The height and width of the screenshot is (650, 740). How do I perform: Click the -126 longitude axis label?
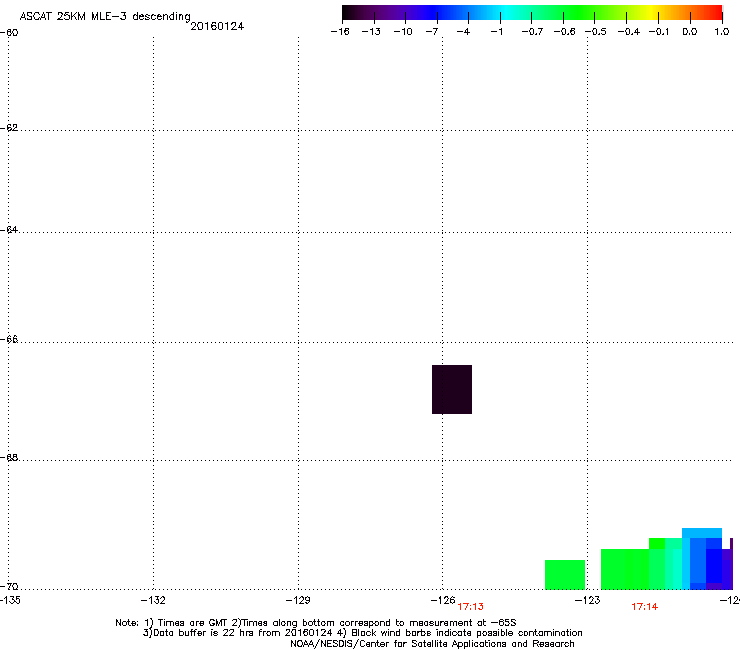pos(443,600)
